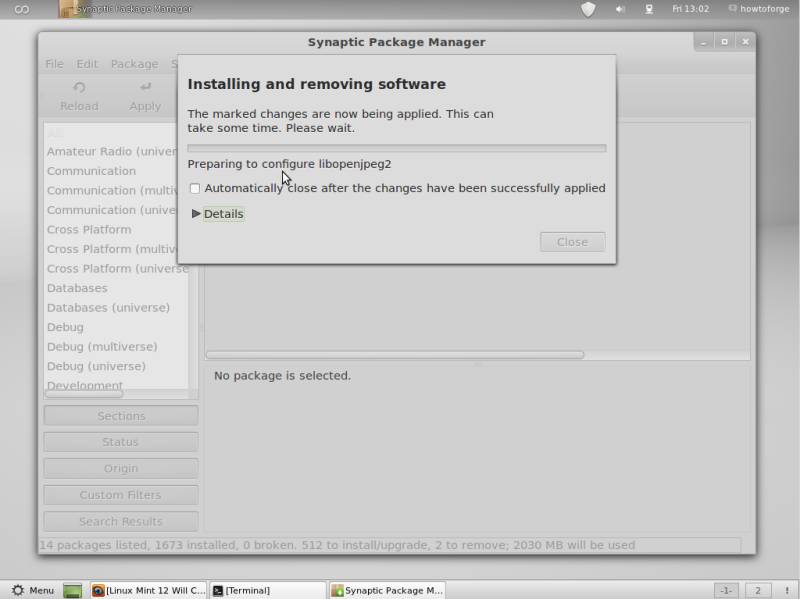Minimize the Synaptic Package Manager window
The width and height of the screenshot is (800, 599).
[x=703, y=42]
